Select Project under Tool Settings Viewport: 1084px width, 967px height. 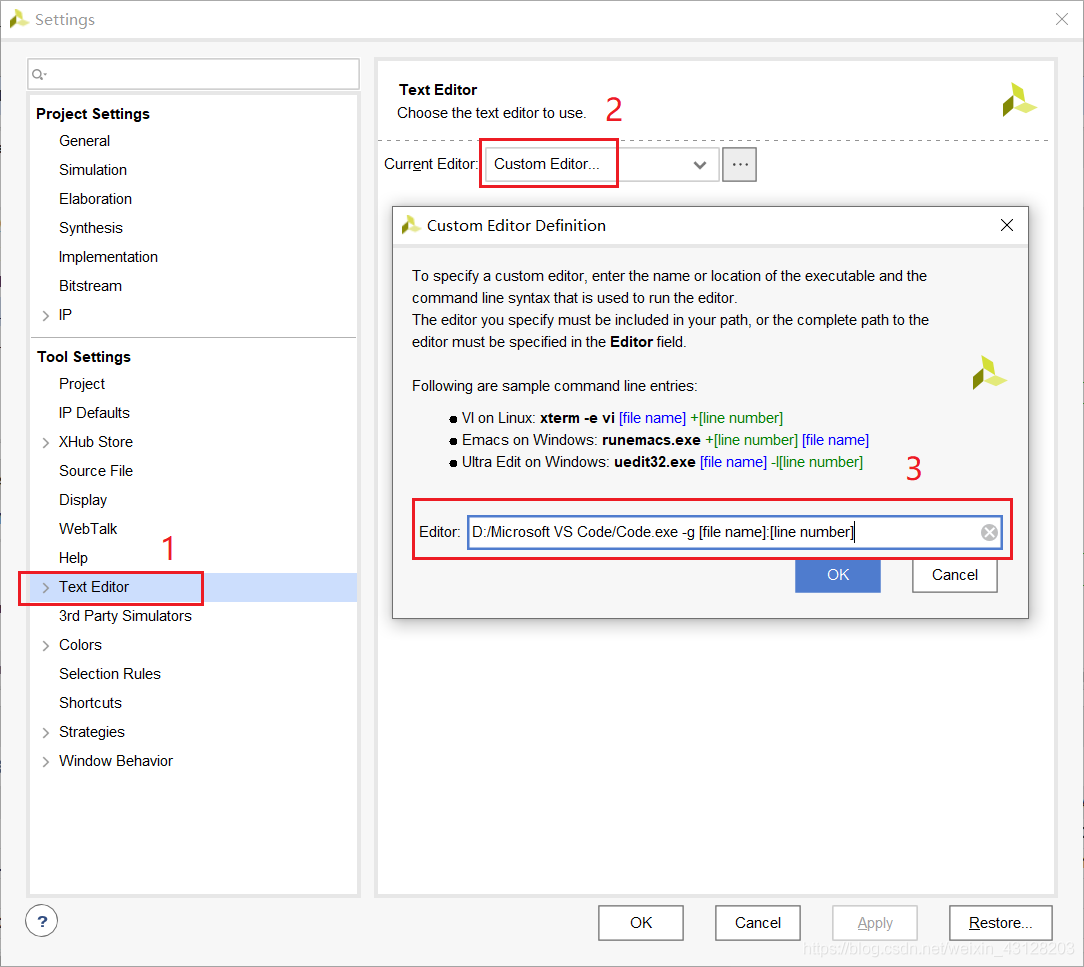82,384
